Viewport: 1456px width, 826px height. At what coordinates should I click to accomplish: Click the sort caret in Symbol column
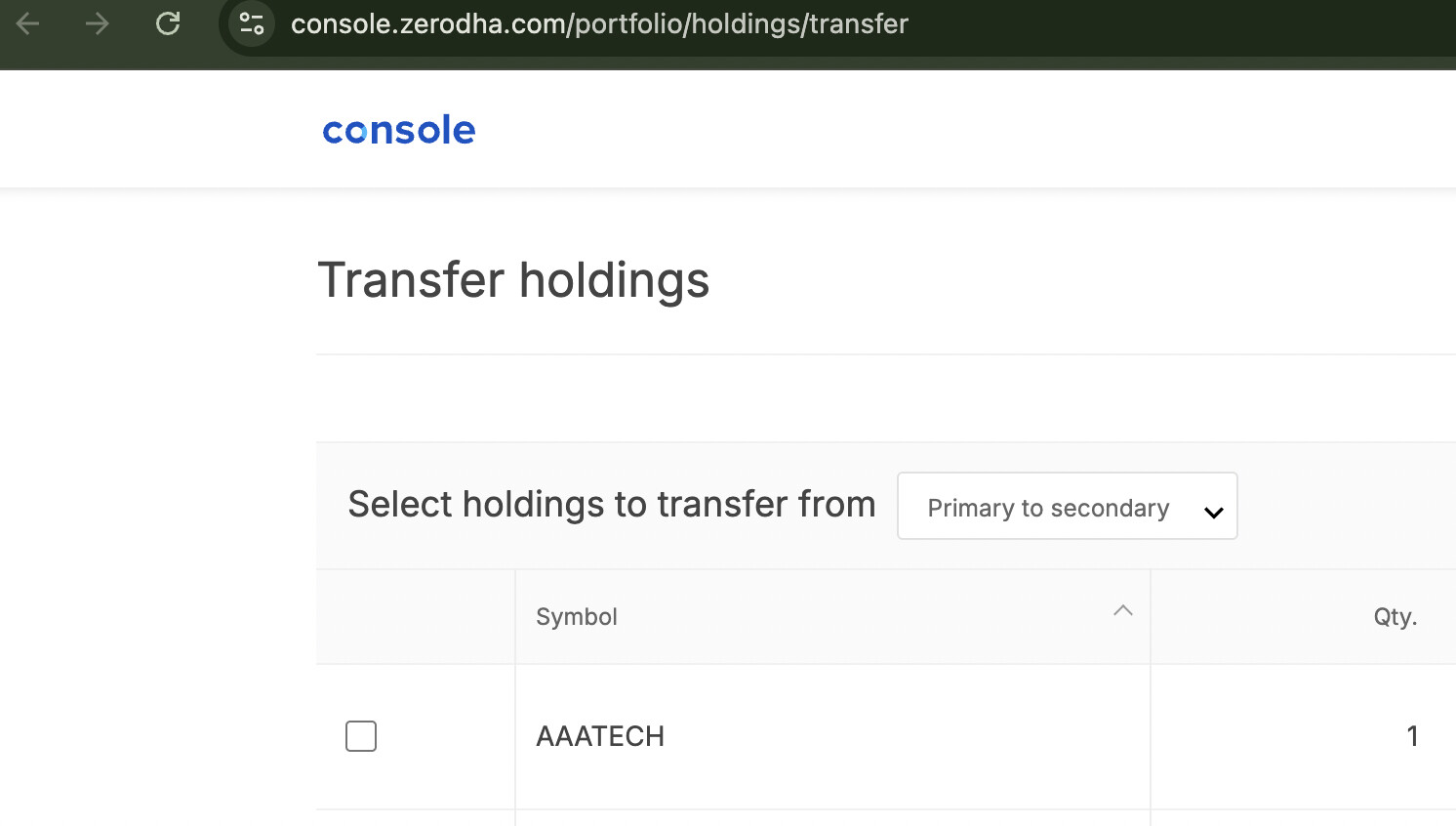(1123, 610)
